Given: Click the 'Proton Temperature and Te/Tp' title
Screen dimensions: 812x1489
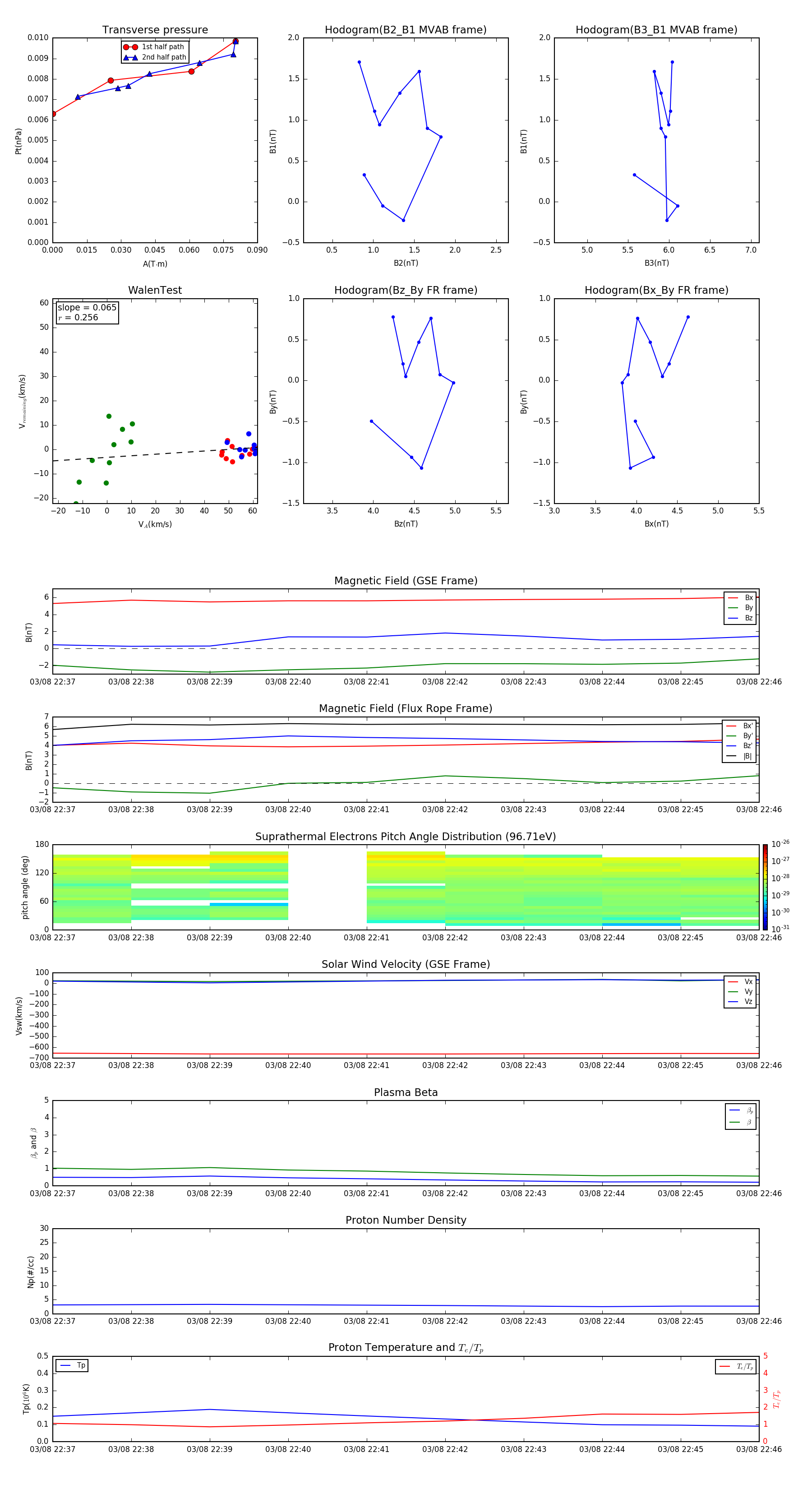Looking at the screenshot, I should point(406,1348).
